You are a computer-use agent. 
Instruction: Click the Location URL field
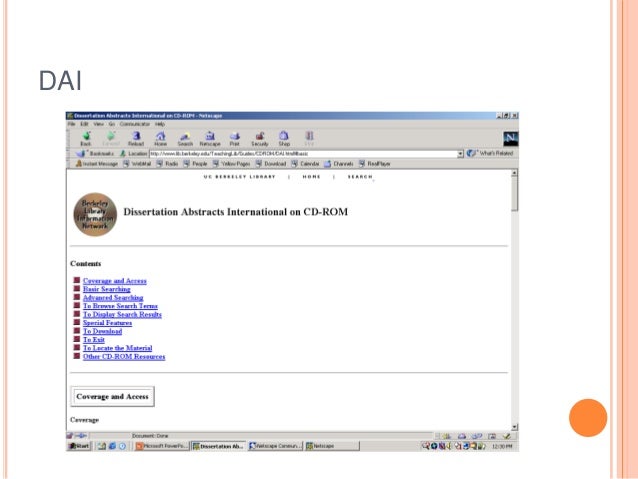(303, 154)
